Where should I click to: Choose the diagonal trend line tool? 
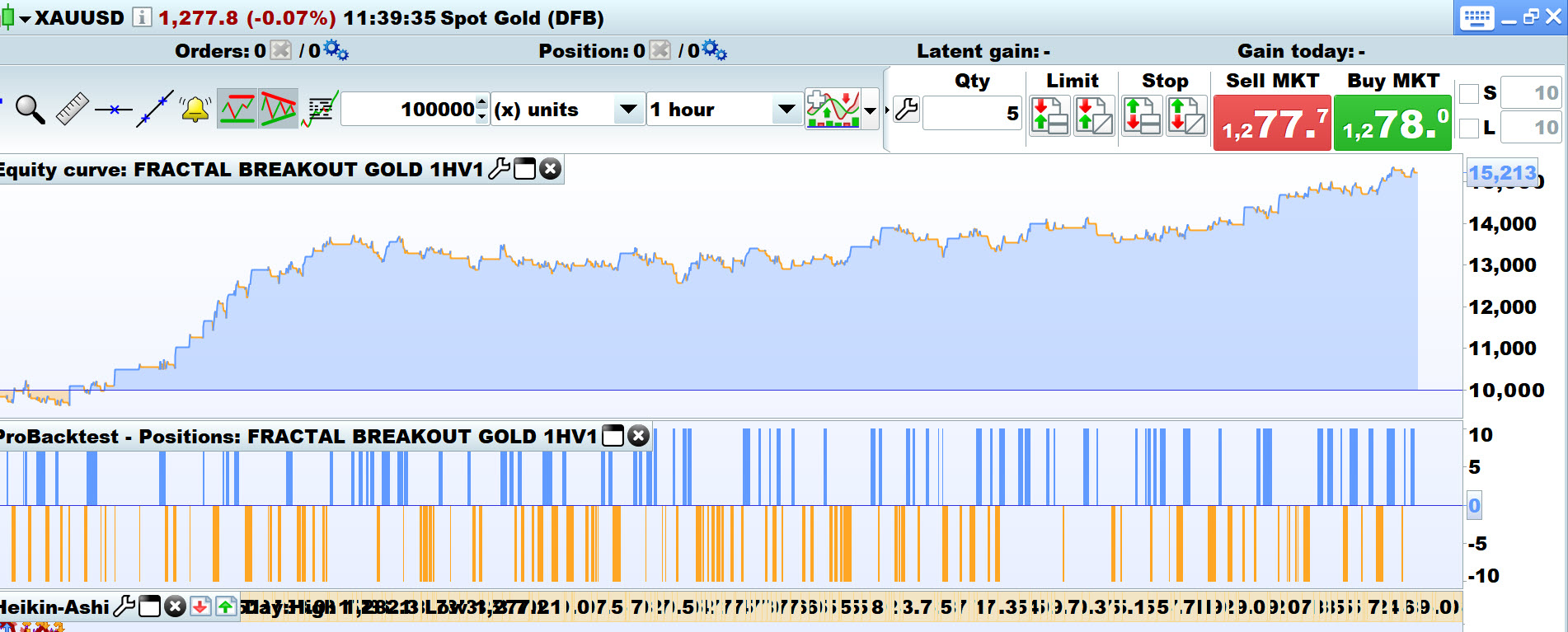[x=154, y=110]
